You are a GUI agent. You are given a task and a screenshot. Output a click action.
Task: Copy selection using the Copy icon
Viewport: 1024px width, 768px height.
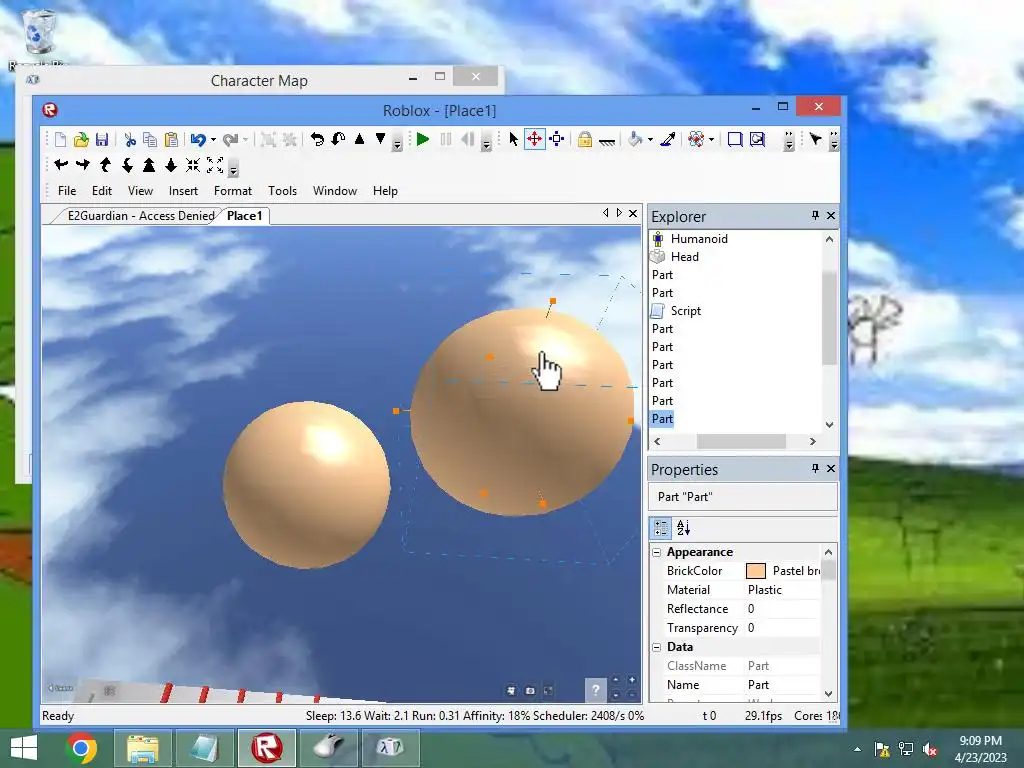(150, 139)
